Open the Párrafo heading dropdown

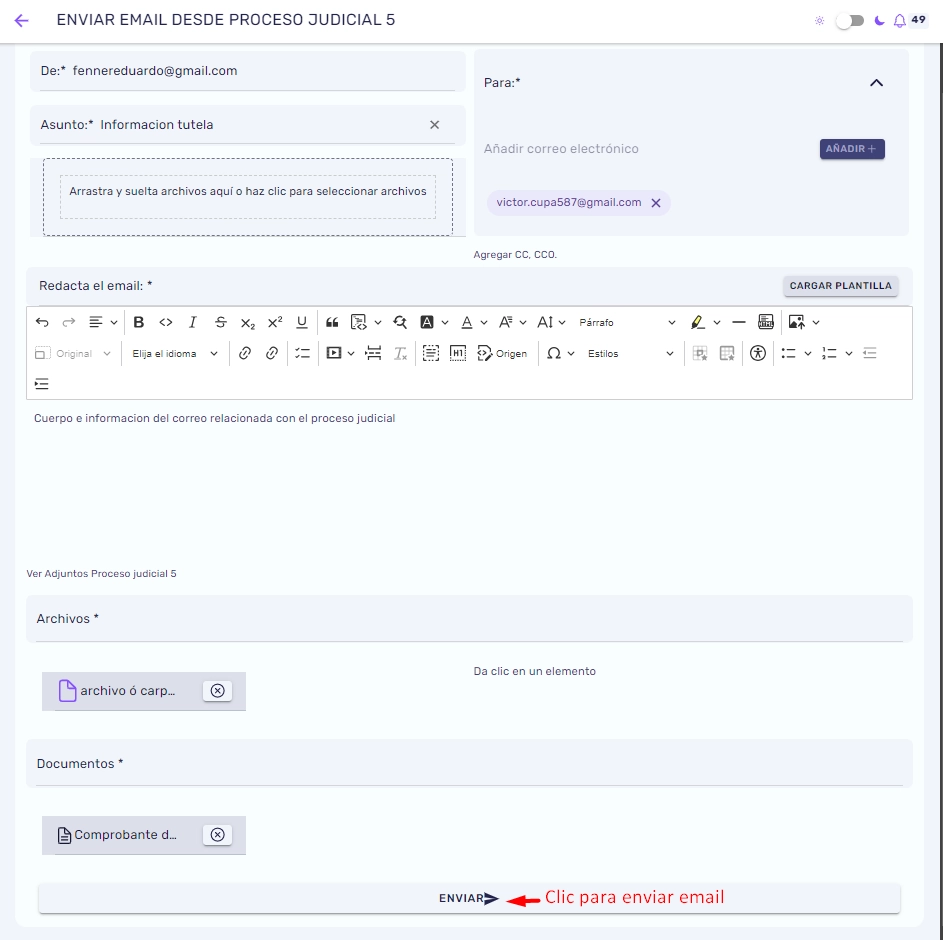pyautogui.click(x=627, y=322)
